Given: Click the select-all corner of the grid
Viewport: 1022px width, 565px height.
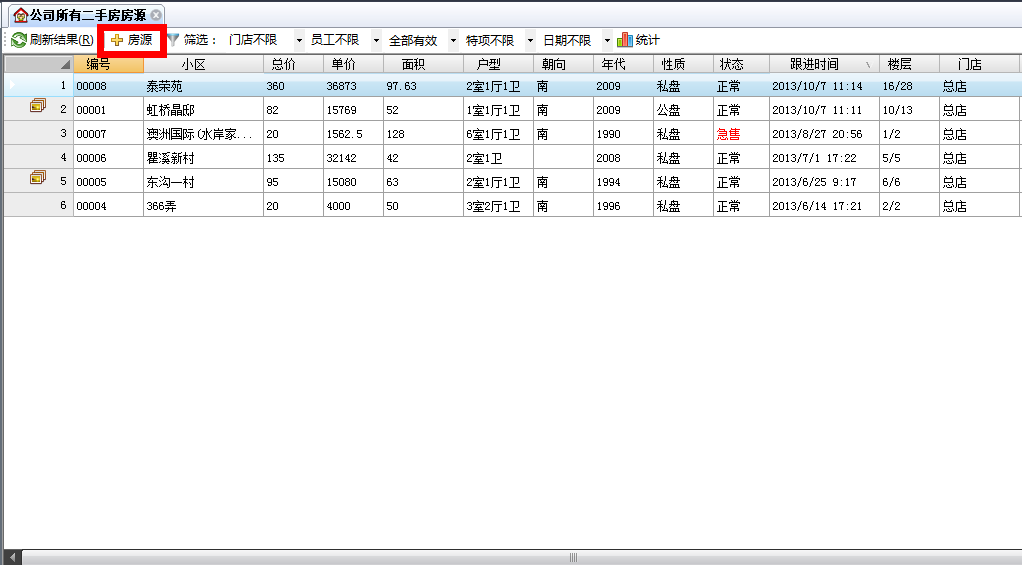Looking at the screenshot, I should (38, 65).
